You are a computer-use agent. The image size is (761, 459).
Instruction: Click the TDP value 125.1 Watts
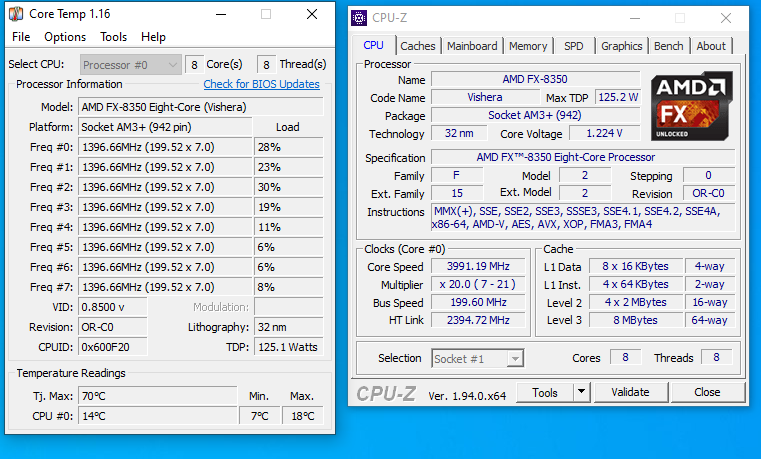(x=288, y=347)
